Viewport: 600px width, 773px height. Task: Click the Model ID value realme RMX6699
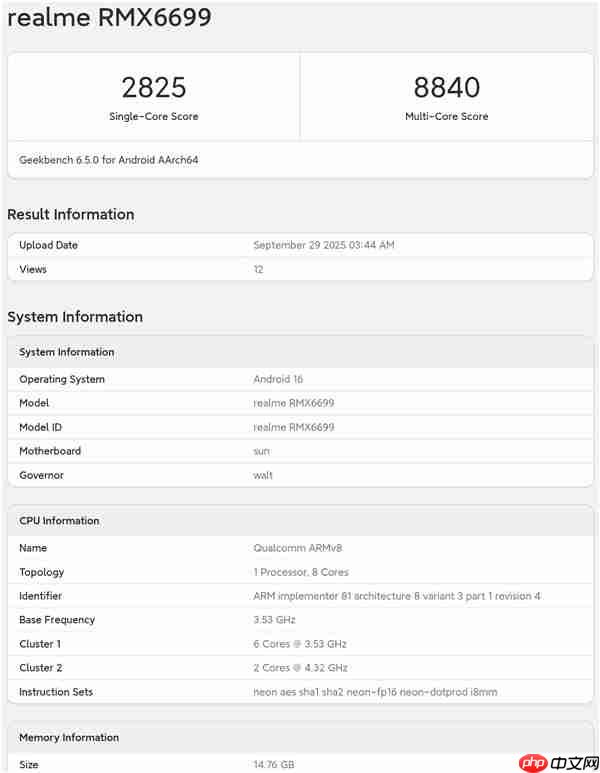click(x=294, y=427)
